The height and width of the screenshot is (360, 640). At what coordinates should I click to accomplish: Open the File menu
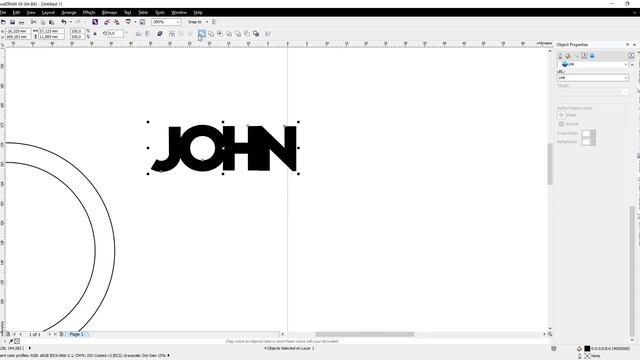click(x=3, y=13)
